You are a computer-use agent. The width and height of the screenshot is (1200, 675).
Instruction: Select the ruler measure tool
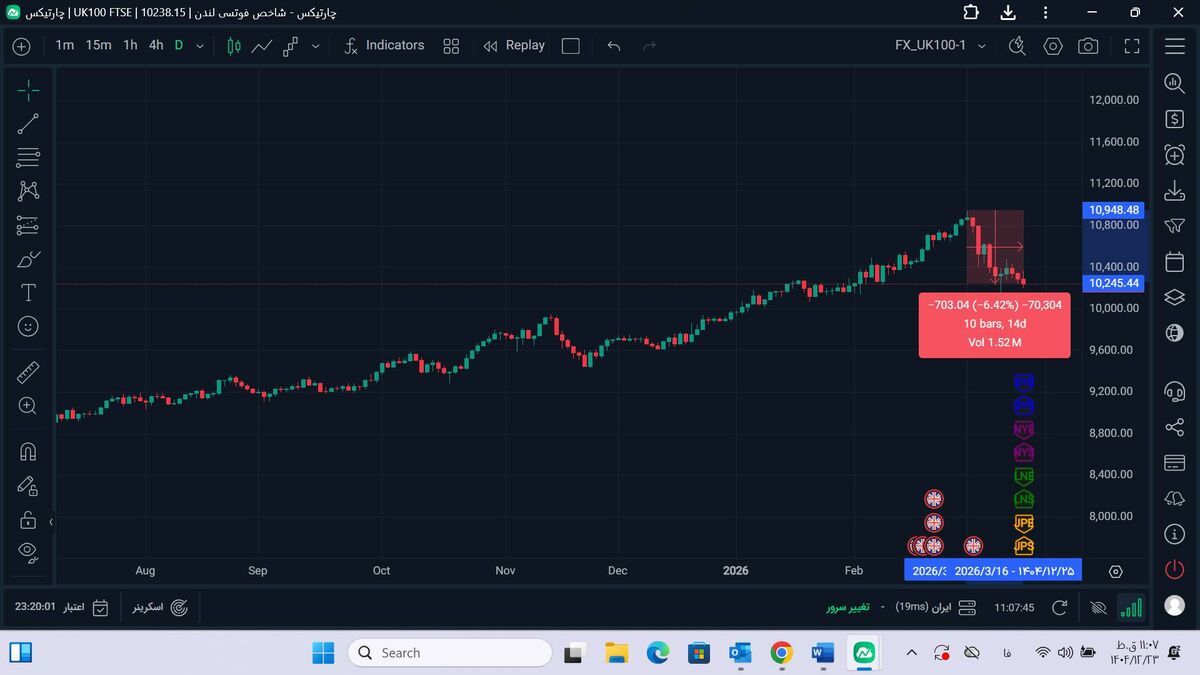28,372
